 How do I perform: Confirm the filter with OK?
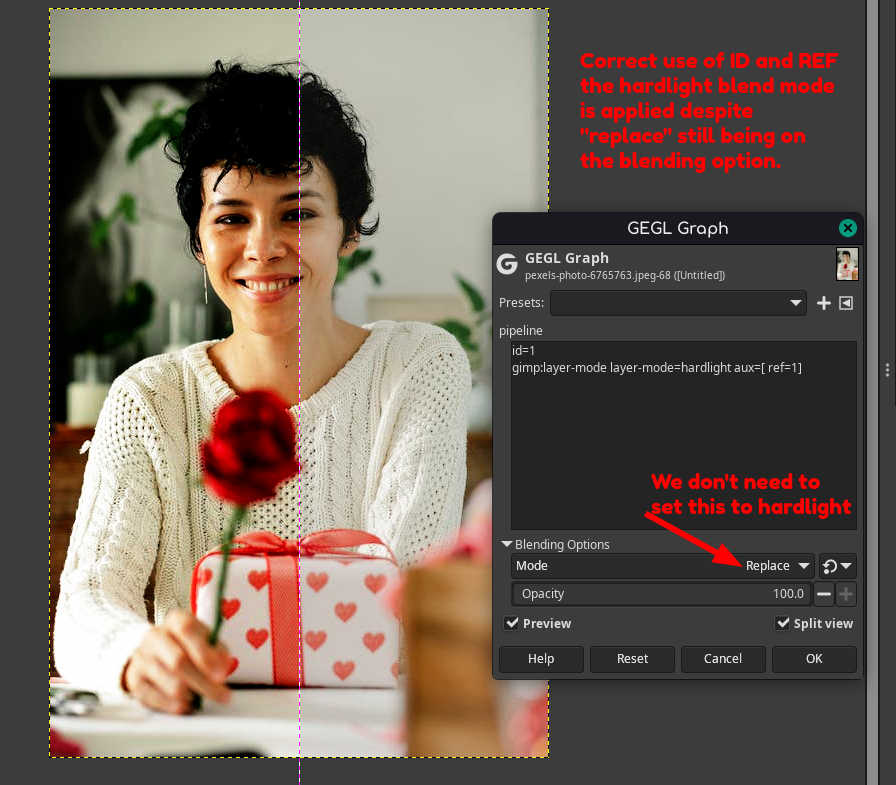[814, 659]
